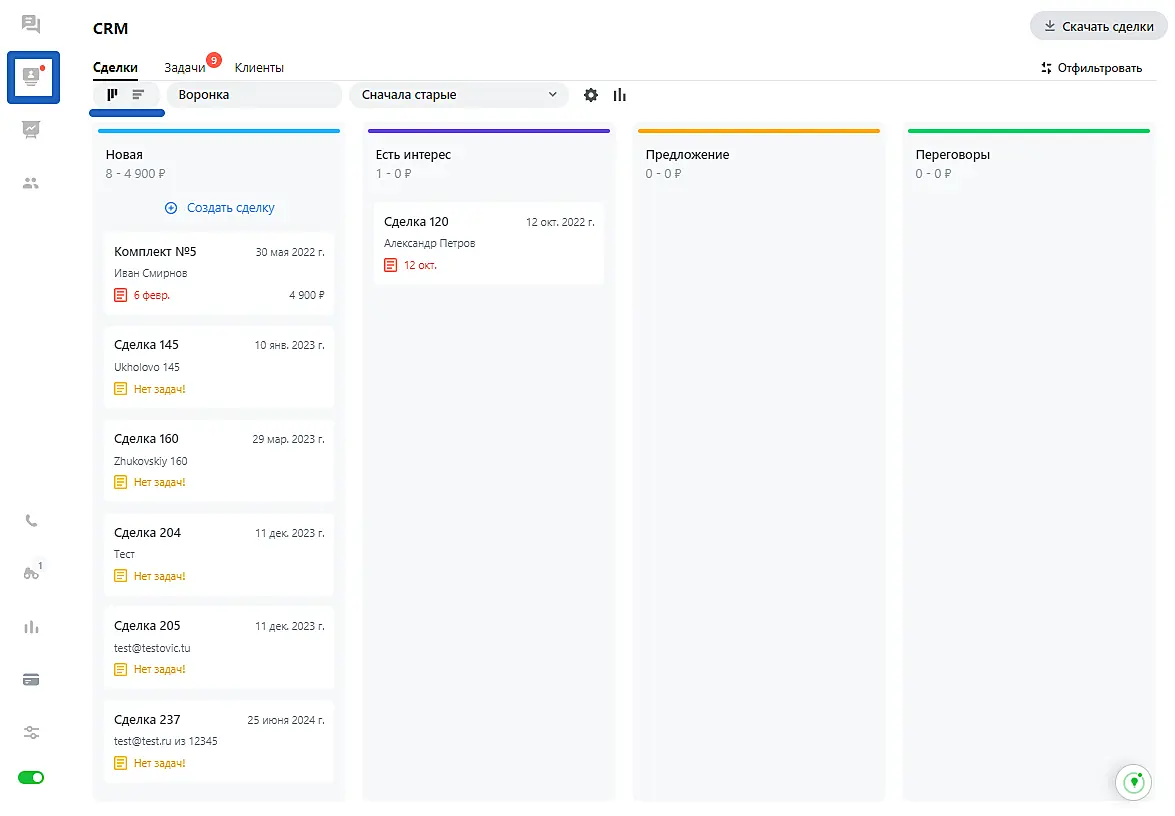The image size is (1175, 816).
Task: Click the Создать сделку link
Action: [219, 208]
